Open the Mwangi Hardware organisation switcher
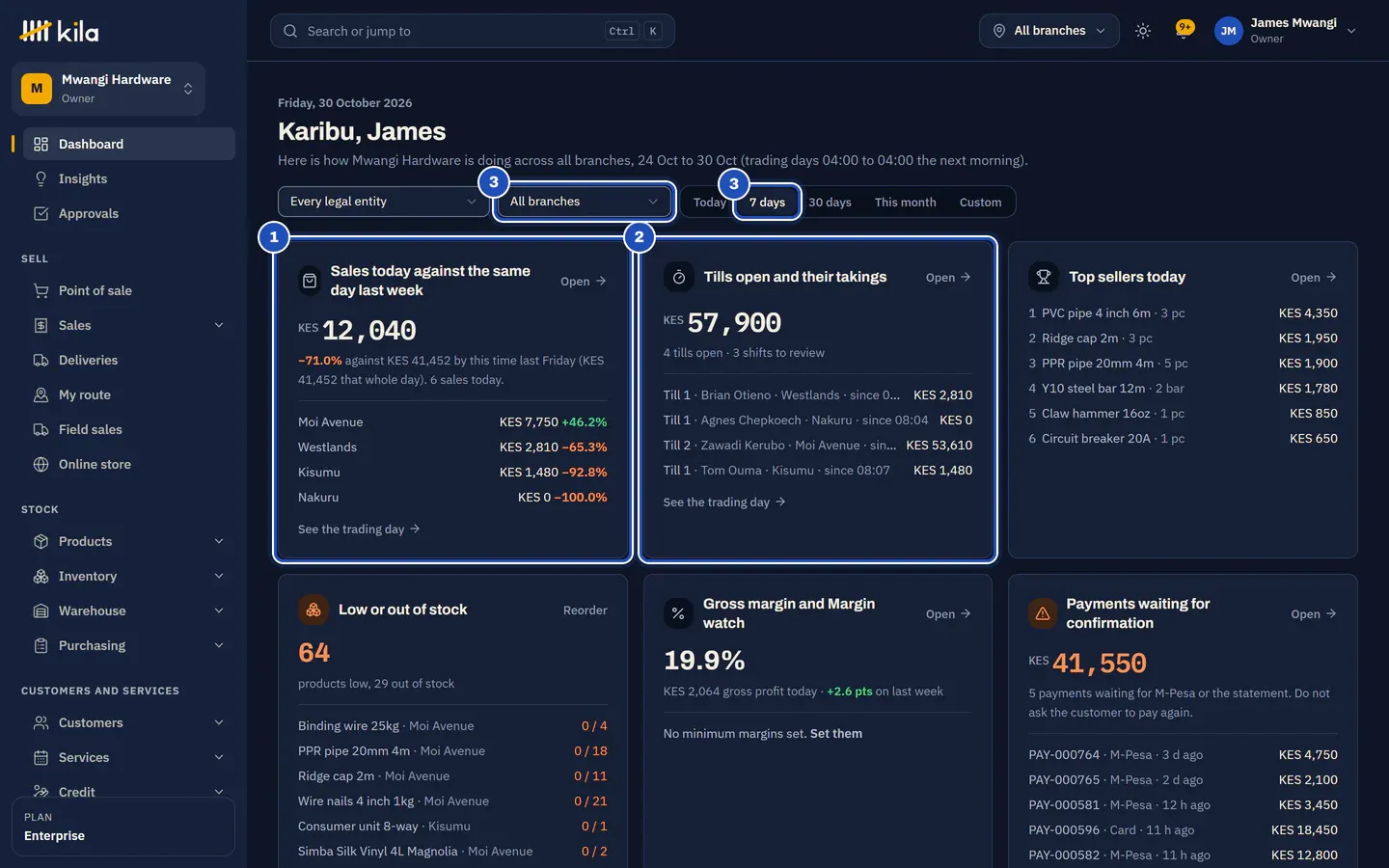The height and width of the screenshot is (868, 1389). [108, 89]
